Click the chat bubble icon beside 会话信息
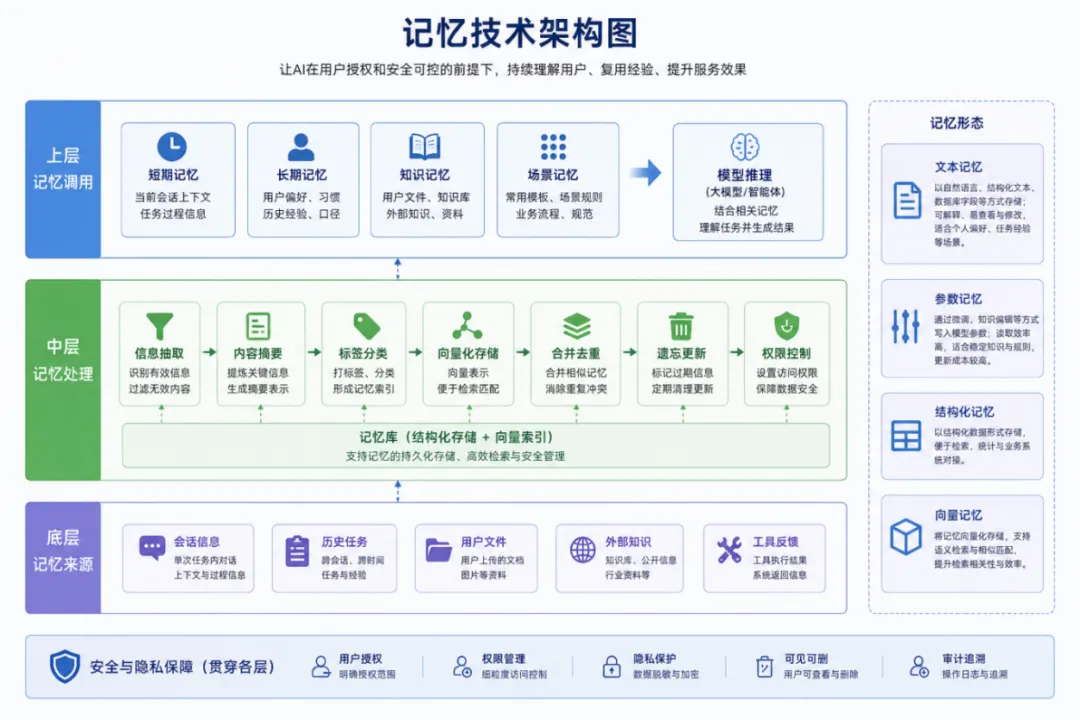This screenshot has height=720, width=1080. [x=152, y=549]
